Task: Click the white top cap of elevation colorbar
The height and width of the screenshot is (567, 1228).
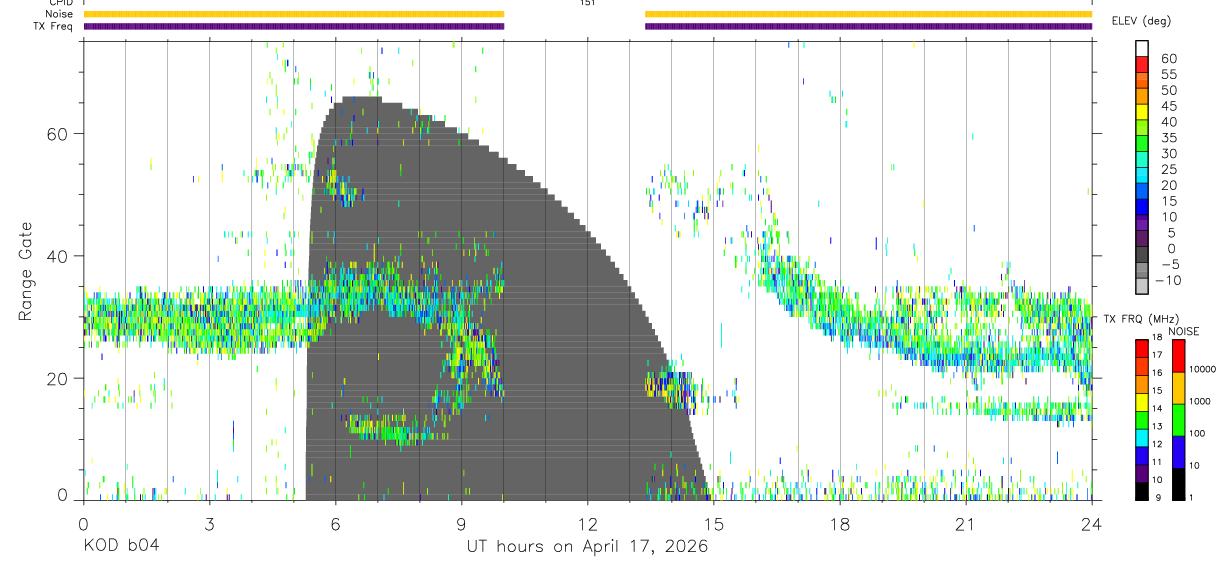Action: click(1143, 50)
